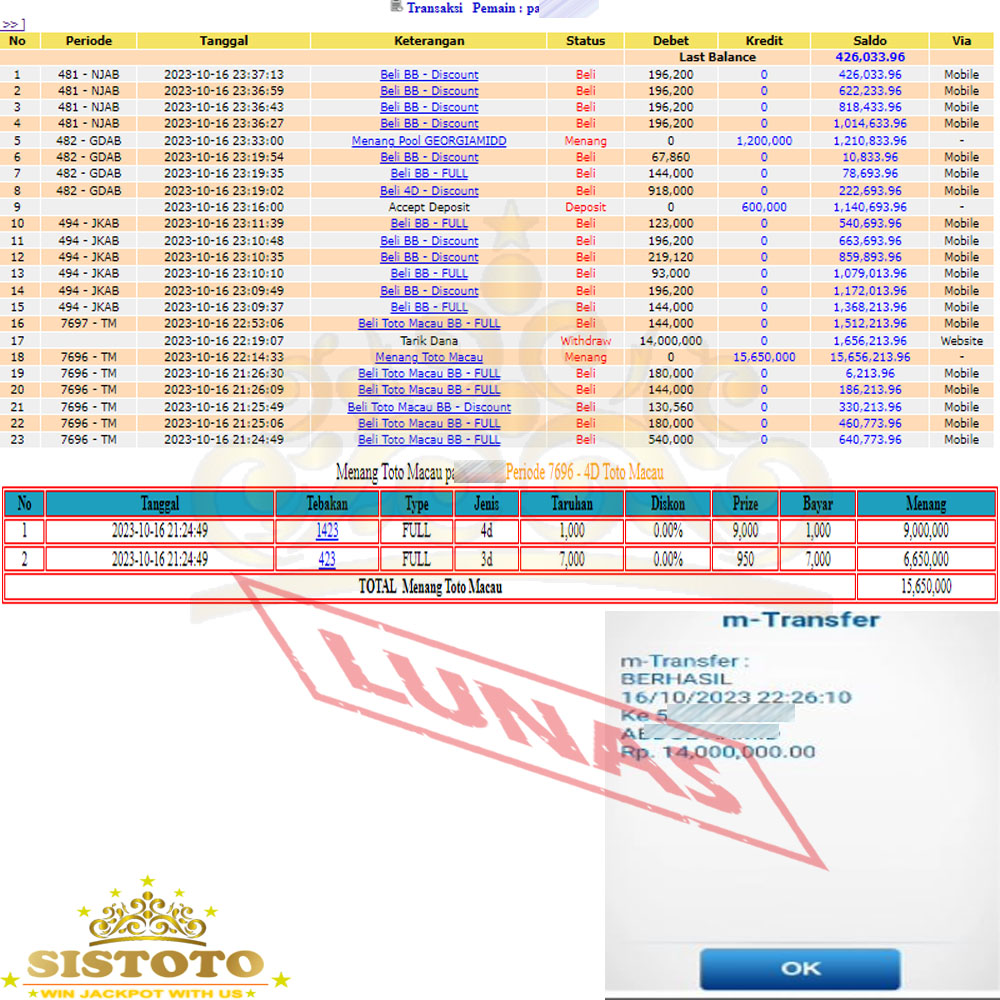Click the Keterangan column header
This screenshot has width=1000, height=1000.
click(x=429, y=41)
